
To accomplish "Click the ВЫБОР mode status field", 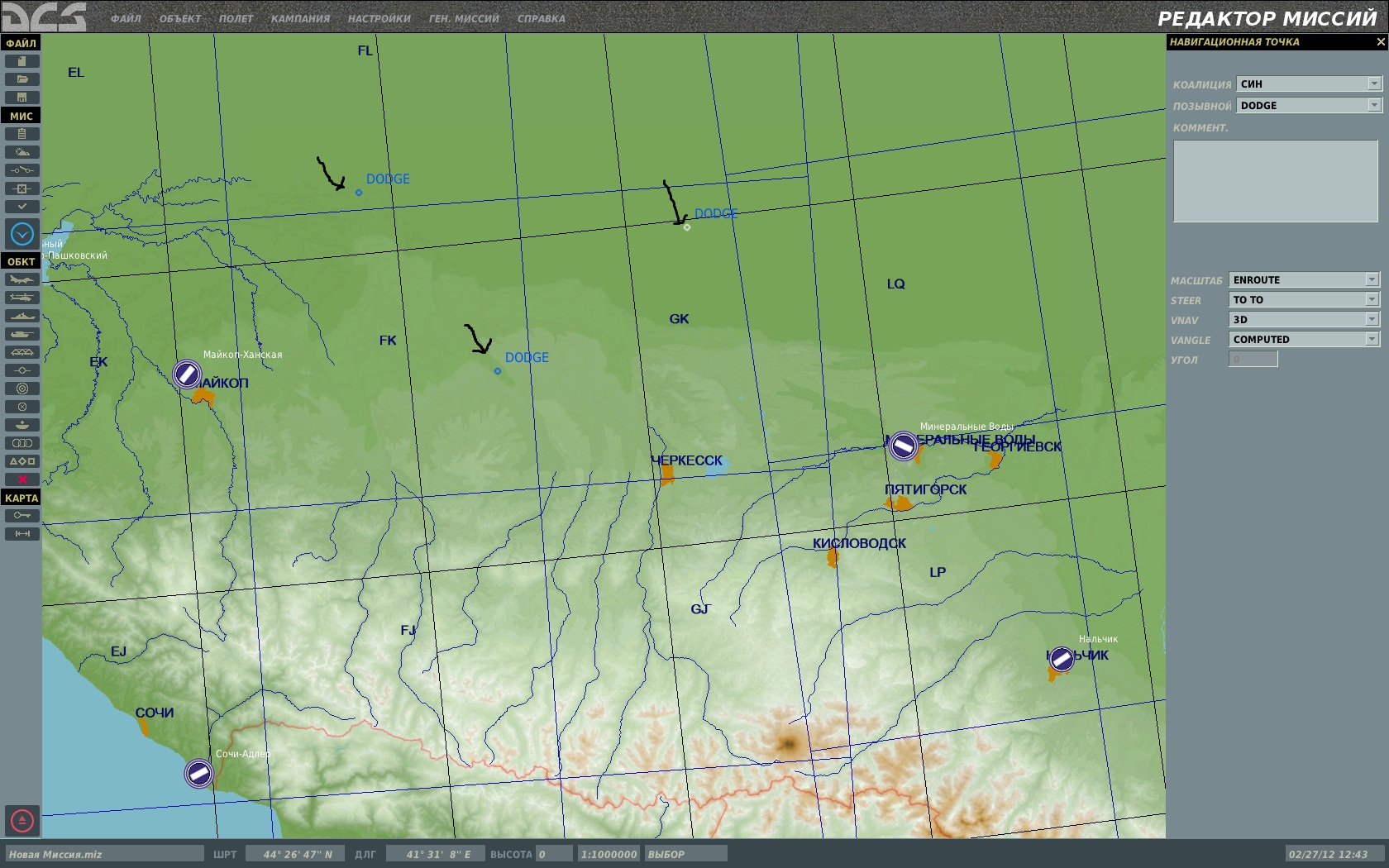I will 685,854.
